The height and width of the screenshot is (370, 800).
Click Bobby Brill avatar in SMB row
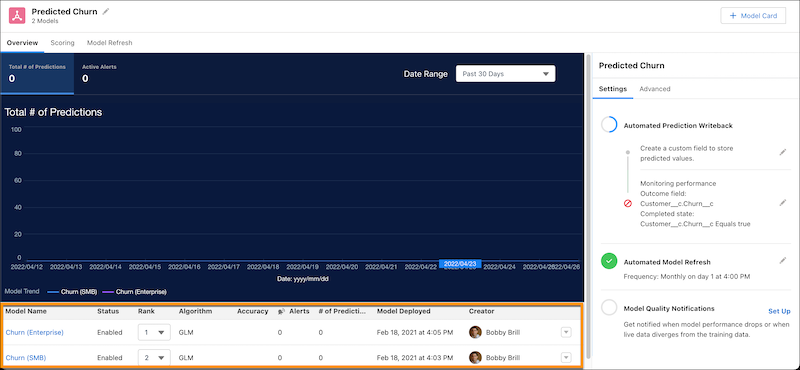coord(476,357)
